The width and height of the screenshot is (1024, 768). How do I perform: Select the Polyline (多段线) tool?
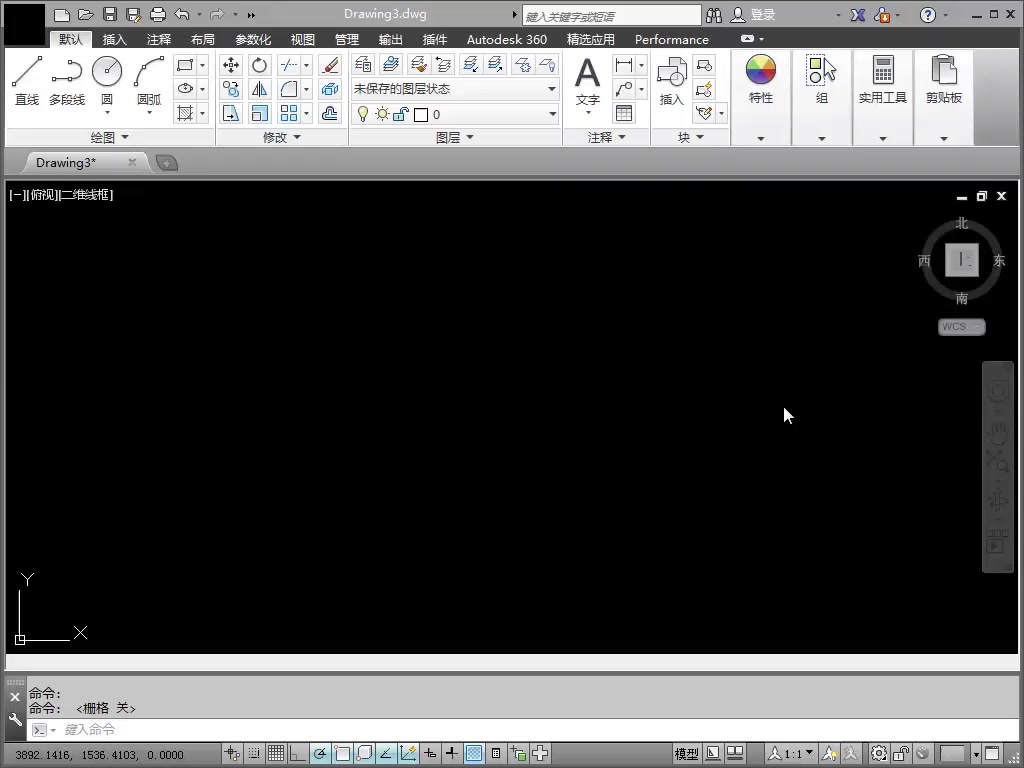(x=67, y=80)
